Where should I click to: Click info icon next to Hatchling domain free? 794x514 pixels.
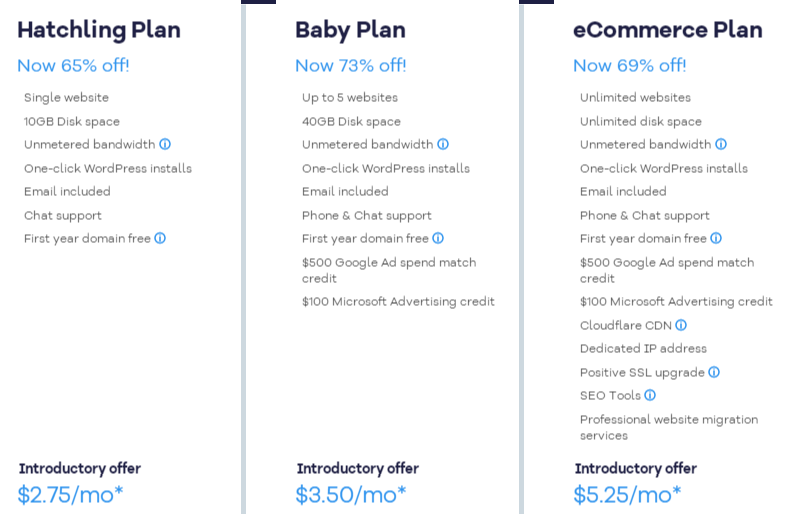pyautogui.click(x=160, y=239)
